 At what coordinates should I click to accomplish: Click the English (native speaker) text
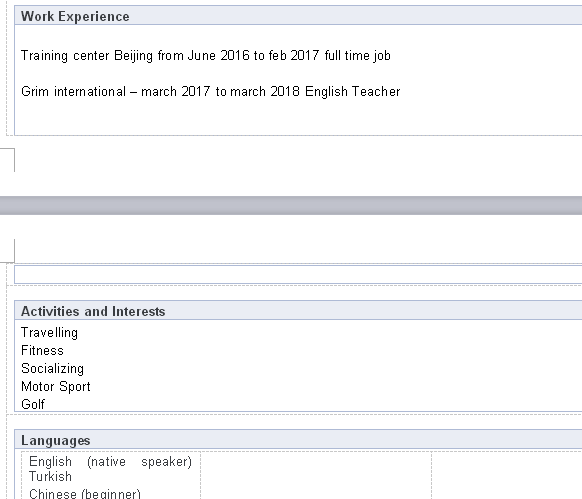pos(110,462)
